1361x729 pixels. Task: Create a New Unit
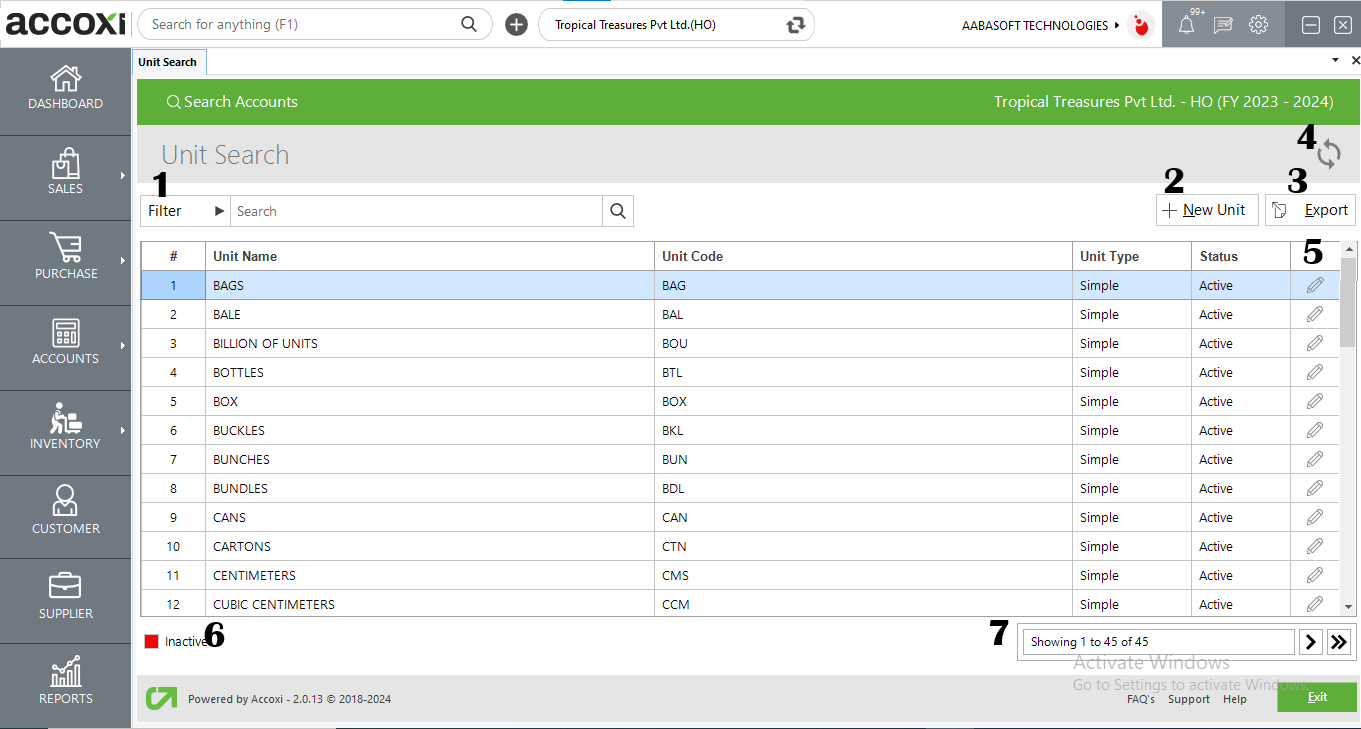point(1206,210)
